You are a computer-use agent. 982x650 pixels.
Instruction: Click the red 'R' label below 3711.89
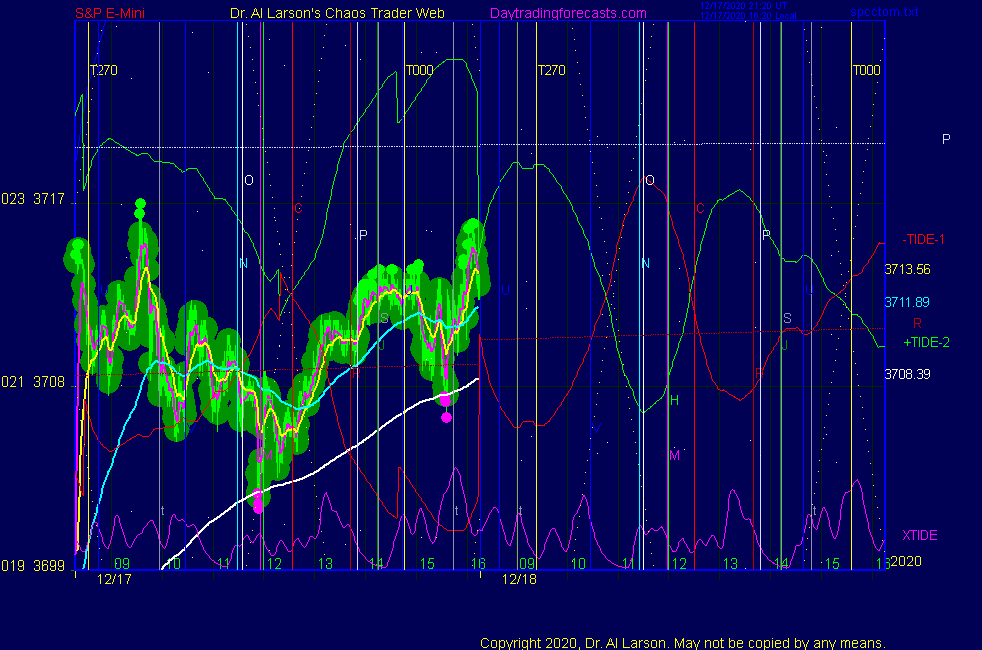[917, 323]
